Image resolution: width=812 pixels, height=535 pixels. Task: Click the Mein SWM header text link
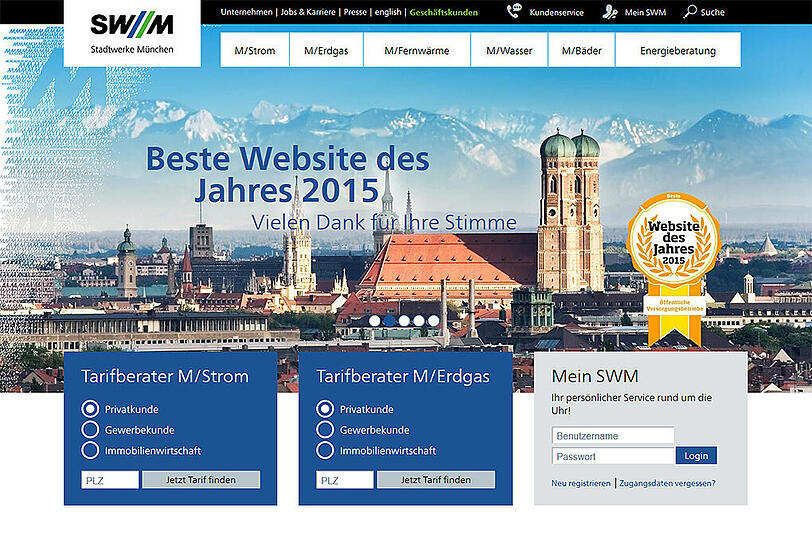tap(645, 12)
